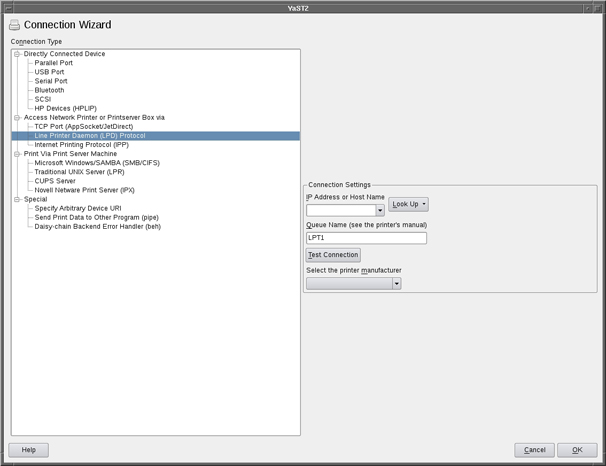This screenshot has width=606, height=466.
Task: Click the Help button
Action: click(28, 450)
